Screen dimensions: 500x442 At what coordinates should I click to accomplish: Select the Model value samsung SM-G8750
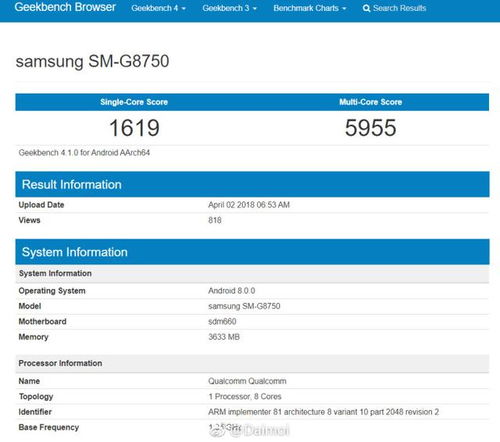point(244,306)
